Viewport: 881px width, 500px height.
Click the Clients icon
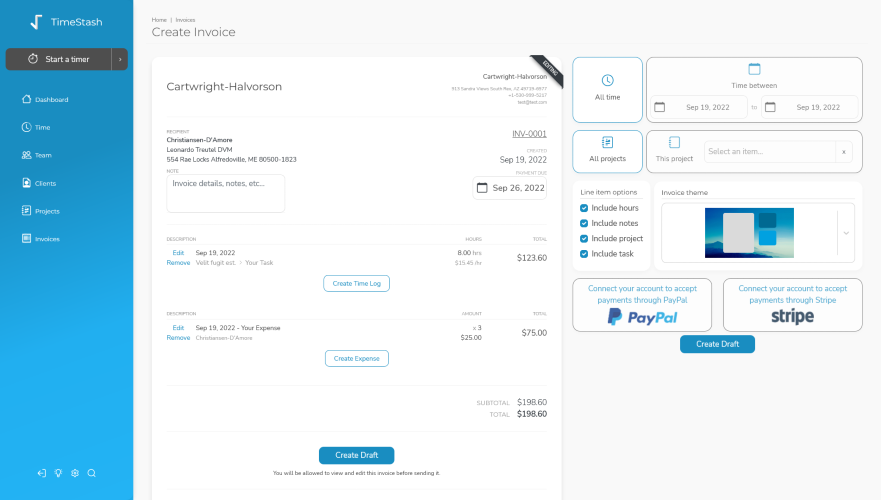click(26, 183)
